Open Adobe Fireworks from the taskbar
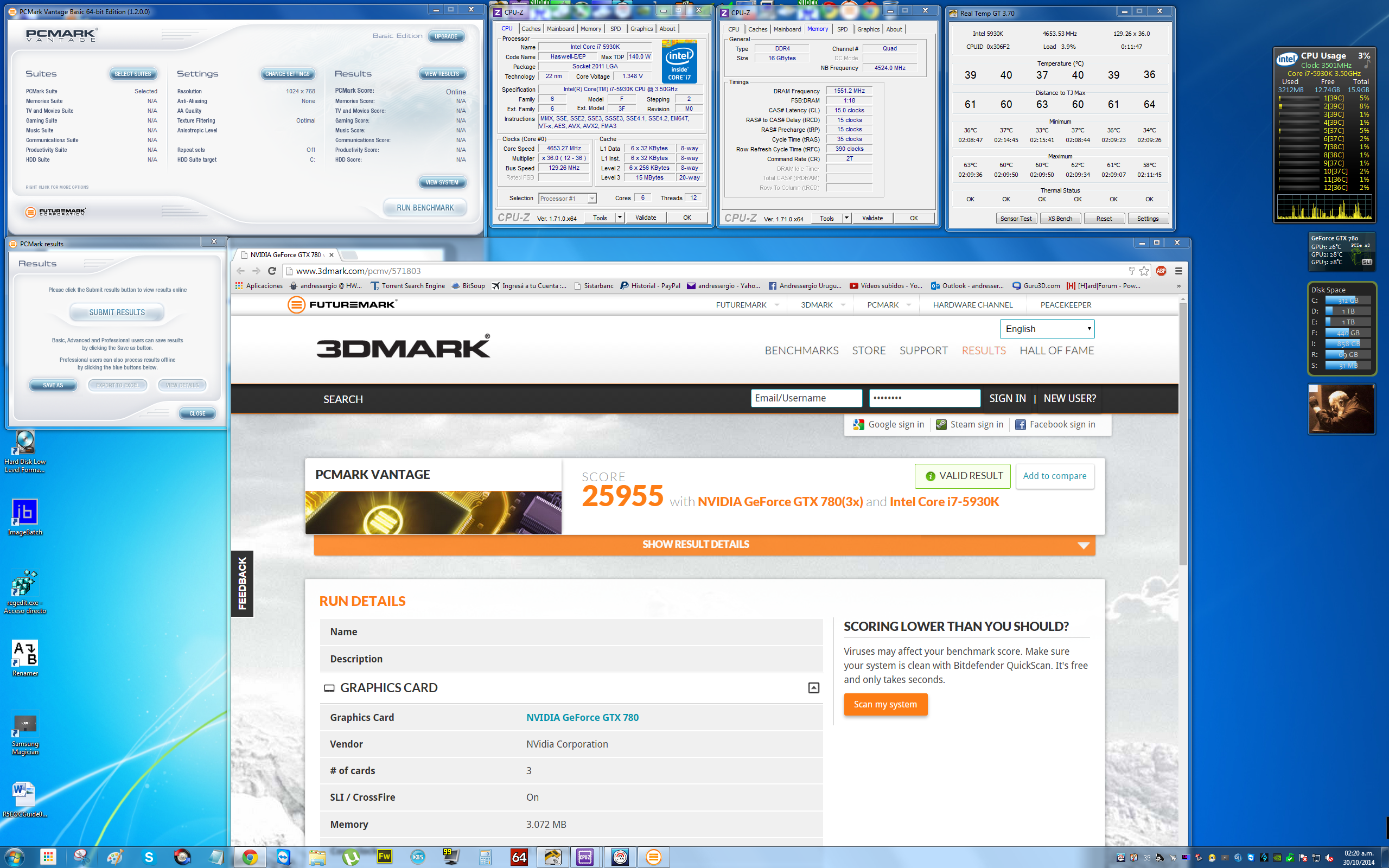 [384, 857]
